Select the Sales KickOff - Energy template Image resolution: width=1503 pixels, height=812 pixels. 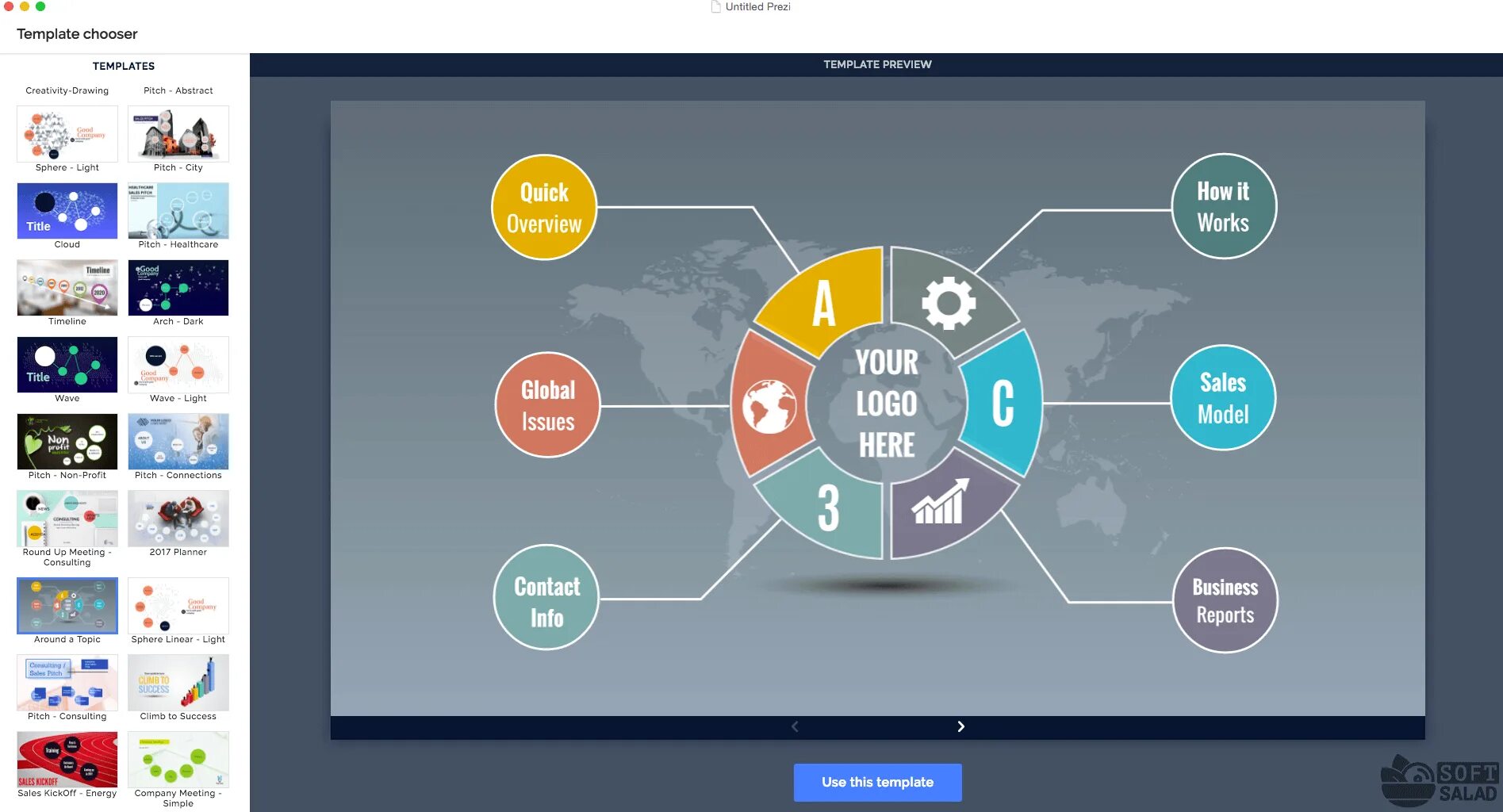point(67,760)
